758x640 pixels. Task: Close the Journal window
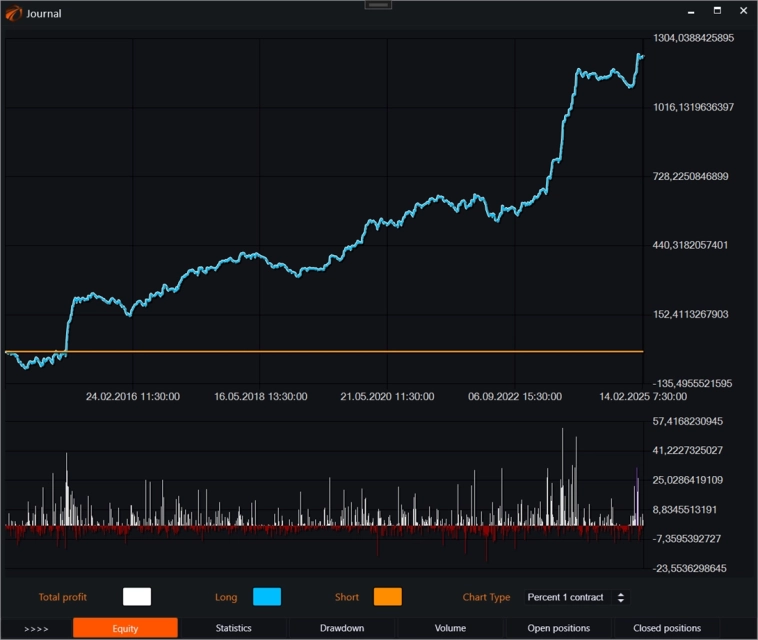point(743,11)
